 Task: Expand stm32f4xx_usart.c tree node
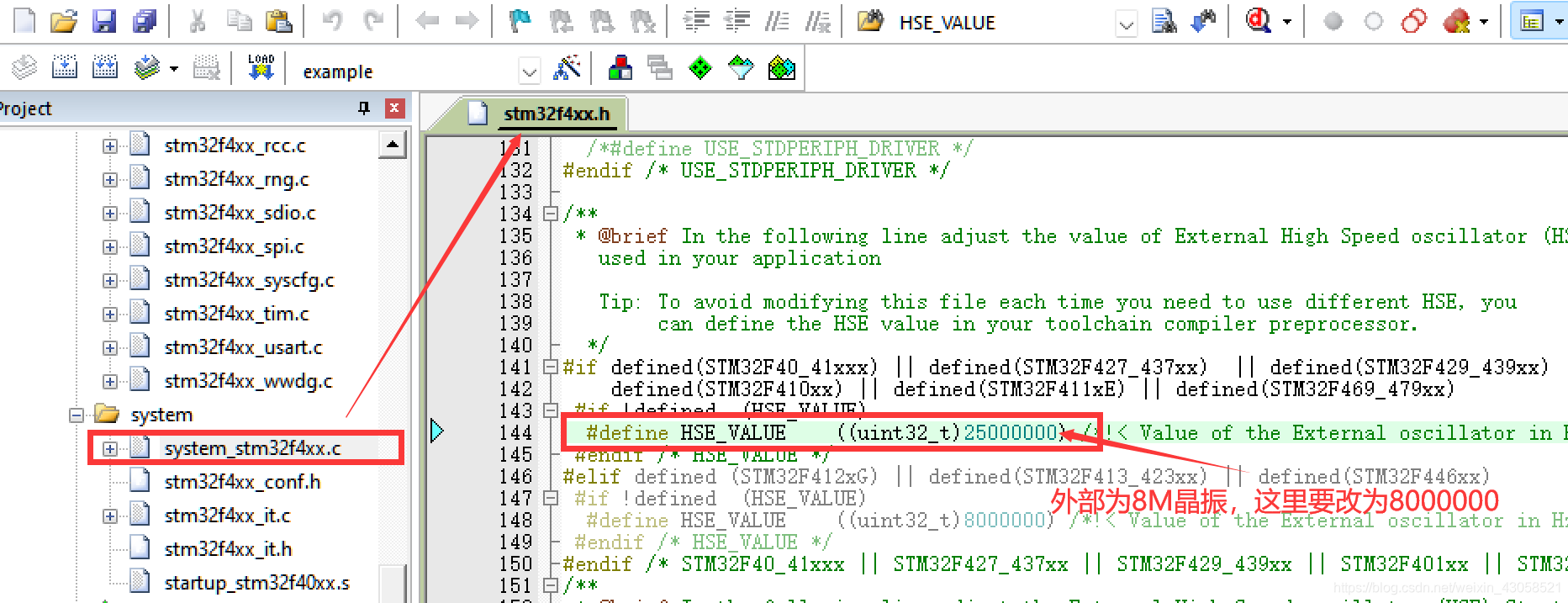pyautogui.click(x=110, y=347)
